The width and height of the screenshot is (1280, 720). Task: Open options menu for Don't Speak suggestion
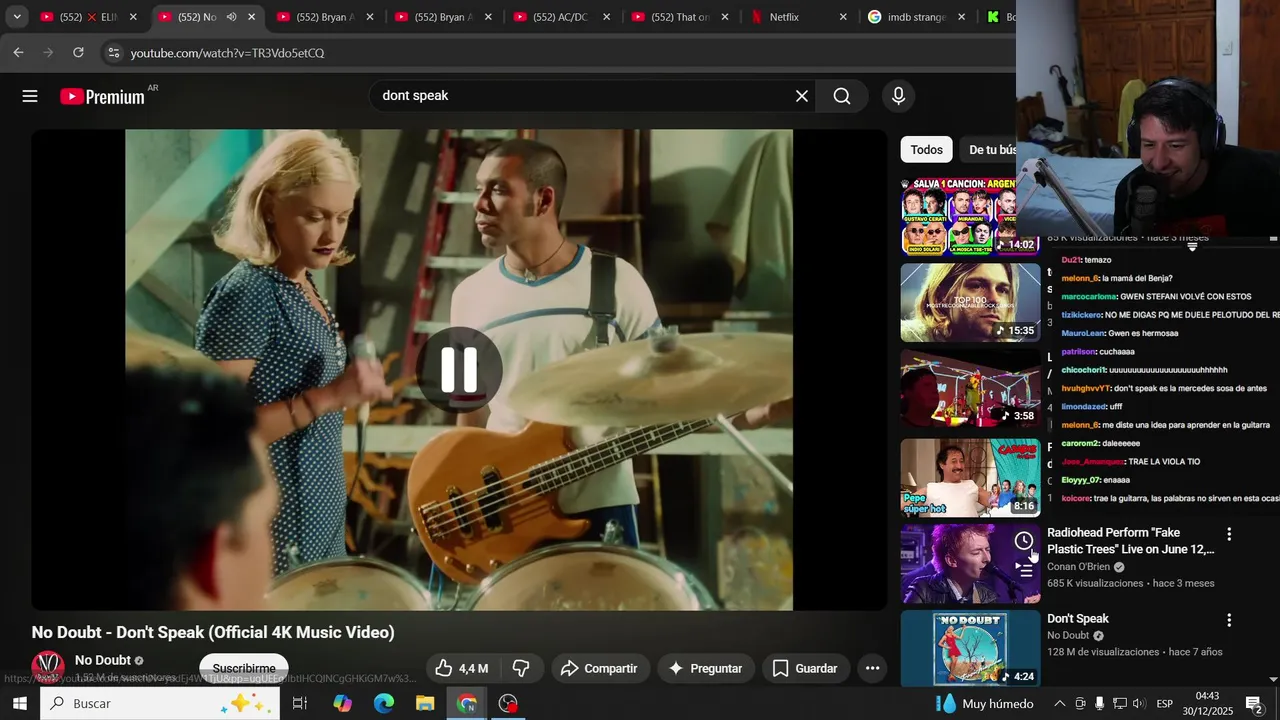point(1229,620)
